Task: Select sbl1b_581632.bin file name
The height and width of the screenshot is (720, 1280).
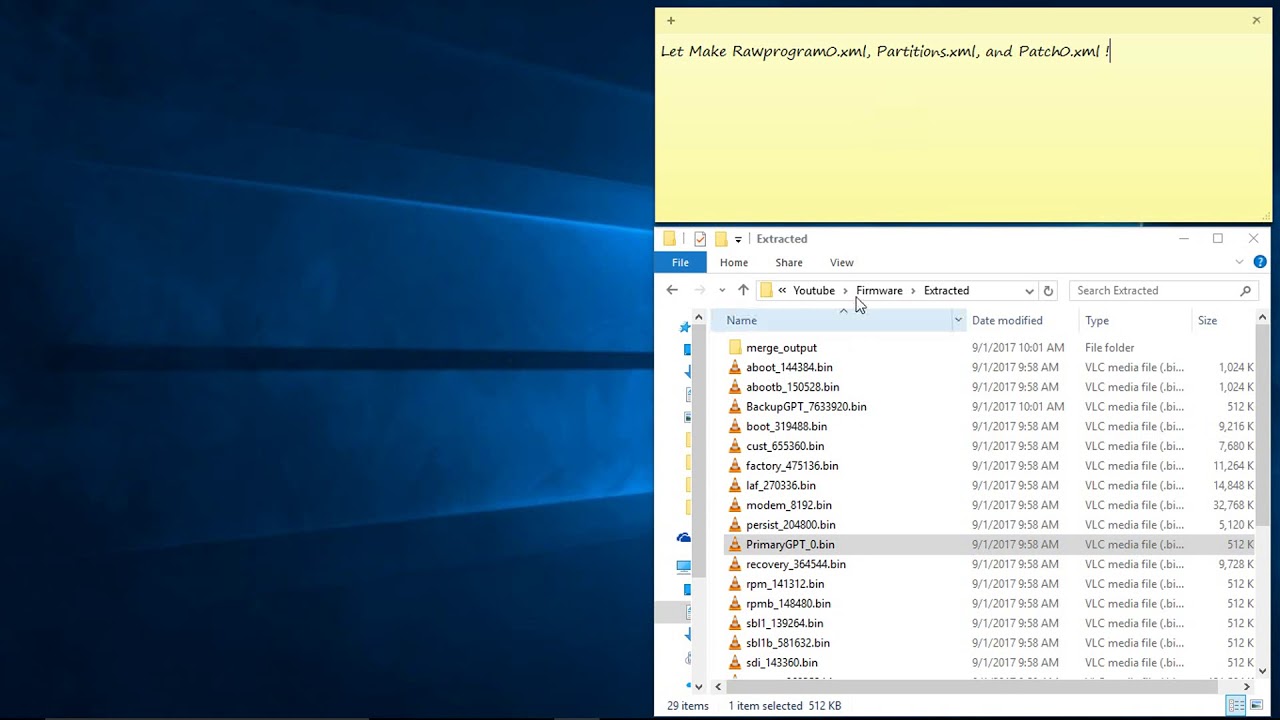Action: point(788,643)
